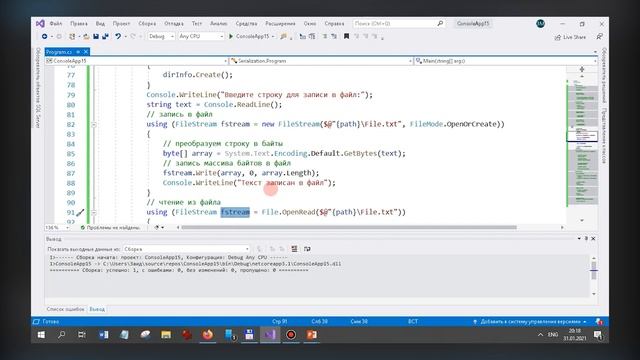The image size is (640, 360).
Task: Open the Debug configuration dropdown
Action: click(x=161, y=36)
